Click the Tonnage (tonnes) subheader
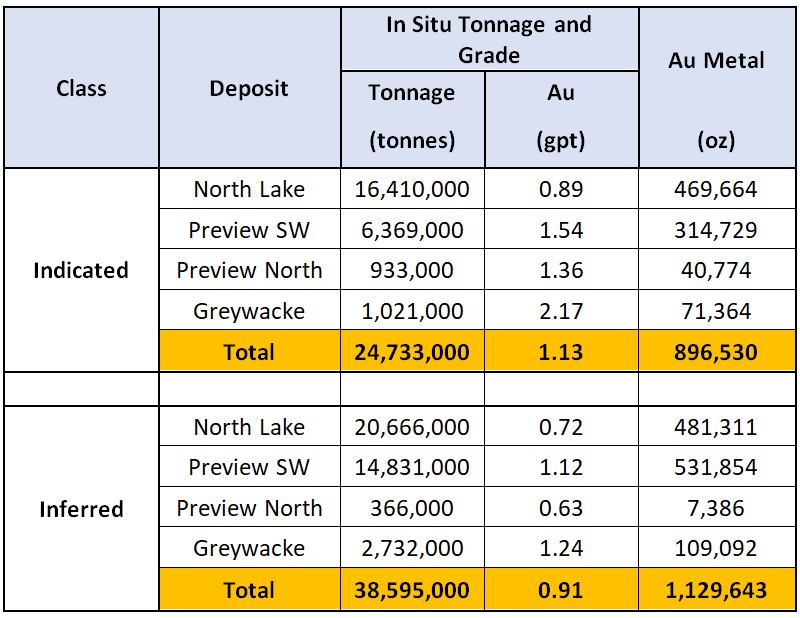Image resolution: width=800 pixels, height=618 pixels. point(412,117)
